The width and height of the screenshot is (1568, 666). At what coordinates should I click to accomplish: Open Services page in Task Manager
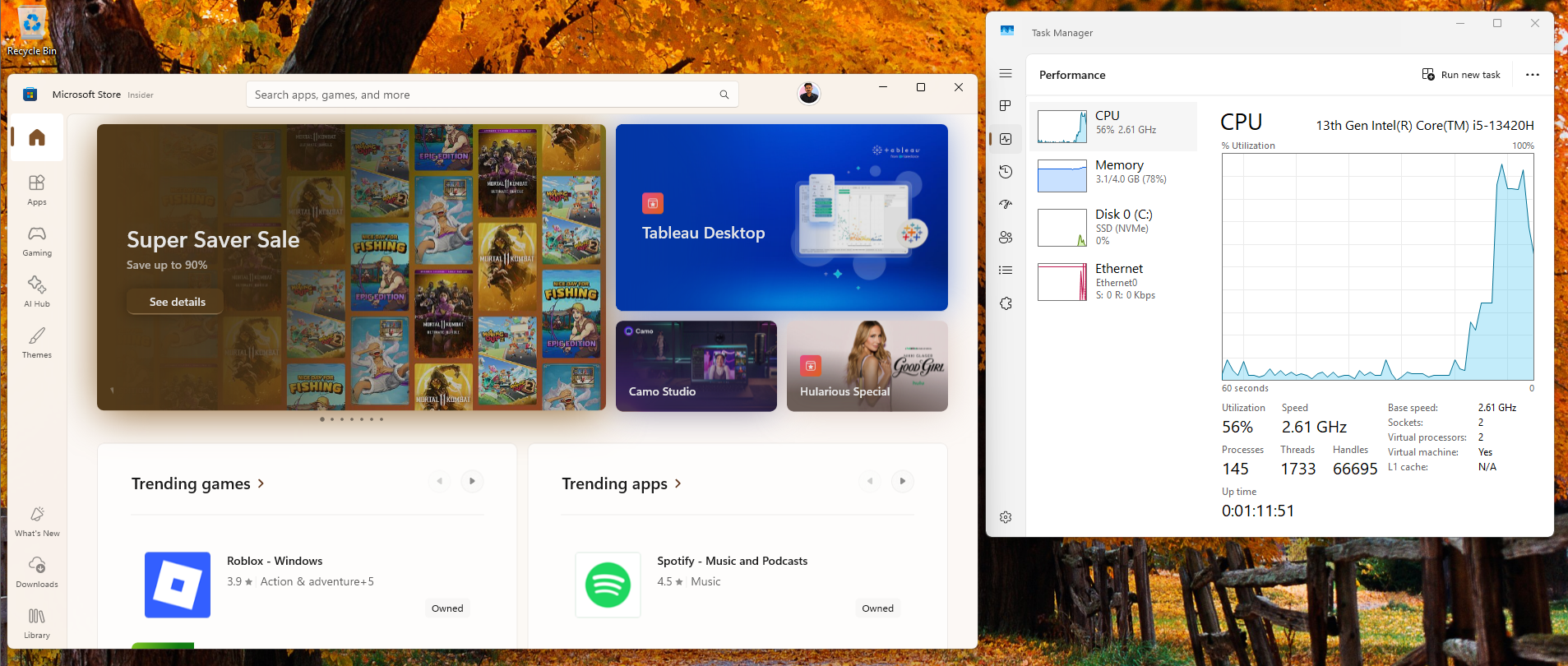click(x=1006, y=303)
